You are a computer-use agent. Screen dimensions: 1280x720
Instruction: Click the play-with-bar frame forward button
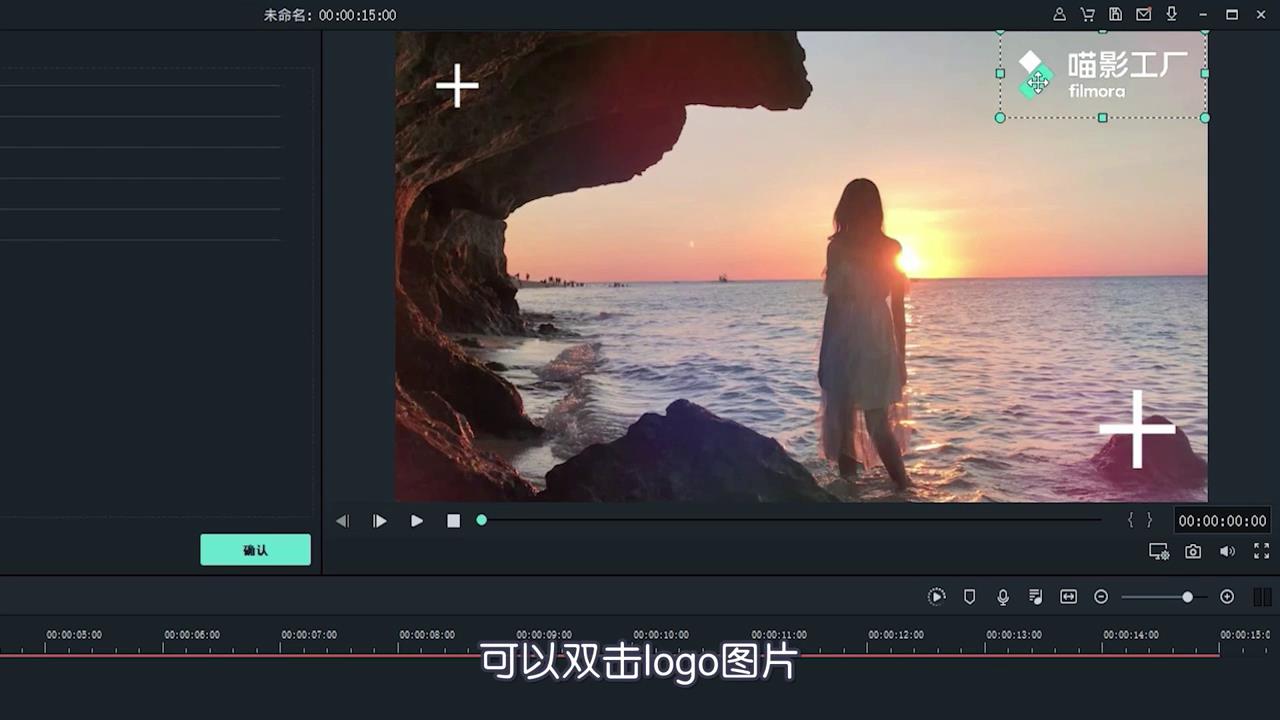click(x=379, y=521)
